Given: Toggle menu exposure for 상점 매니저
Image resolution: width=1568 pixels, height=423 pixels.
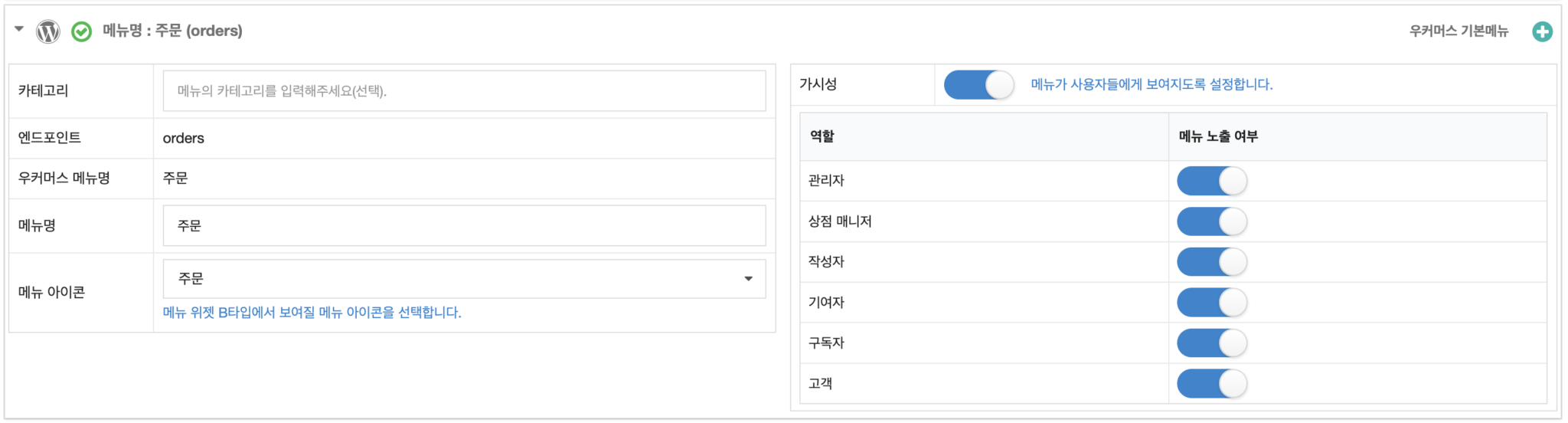Looking at the screenshot, I should coord(1211,221).
